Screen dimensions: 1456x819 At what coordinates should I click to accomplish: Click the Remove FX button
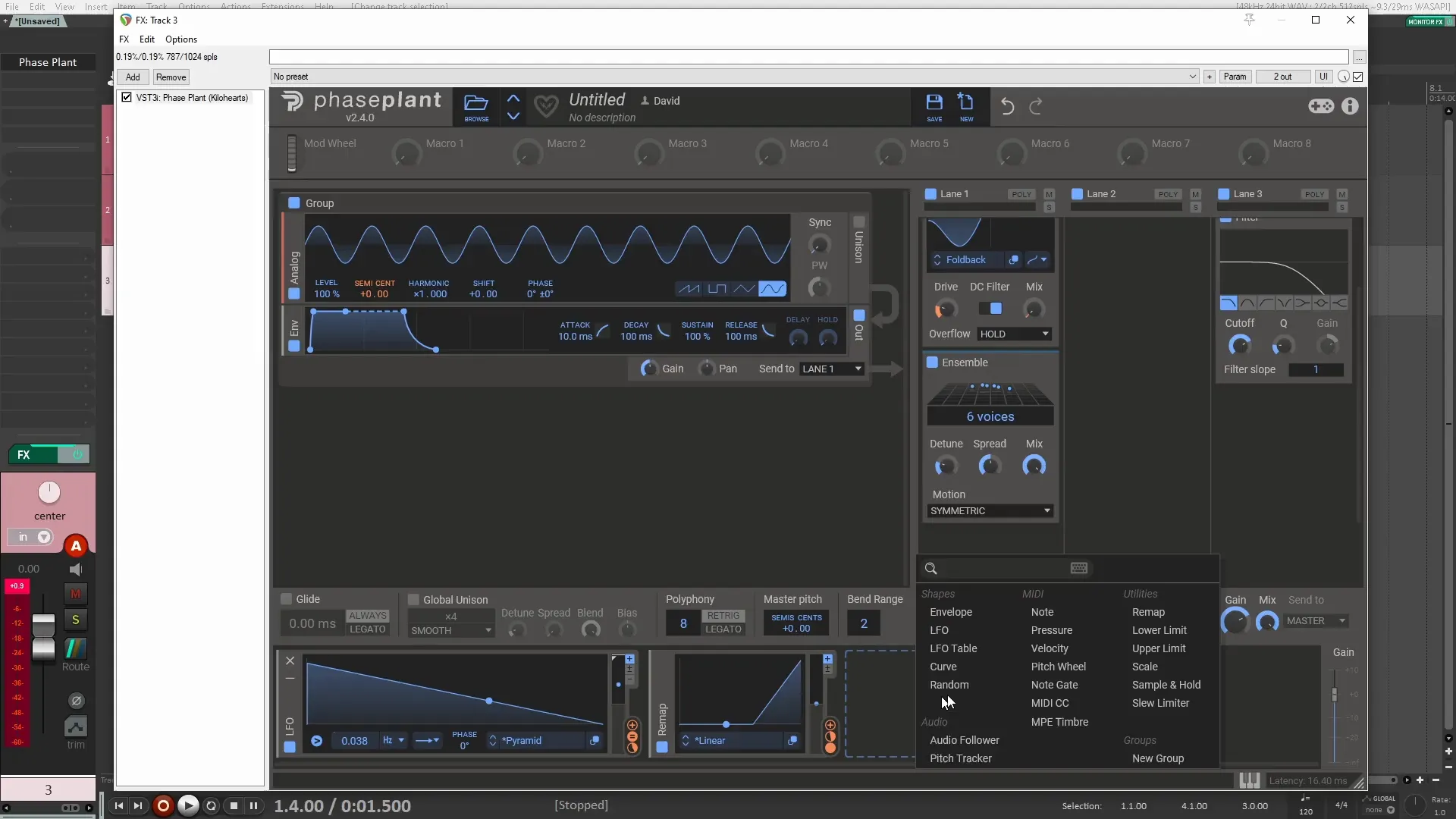click(171, 77)
